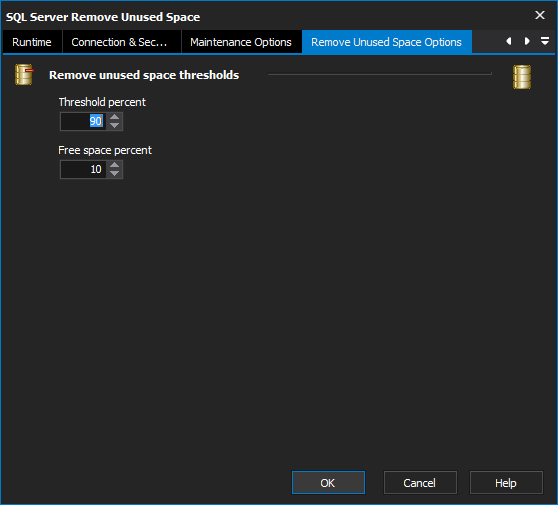The width and height of the screenshot is (558, 505).
Task: Decrease Free space percent value
Action: (115, 174)
